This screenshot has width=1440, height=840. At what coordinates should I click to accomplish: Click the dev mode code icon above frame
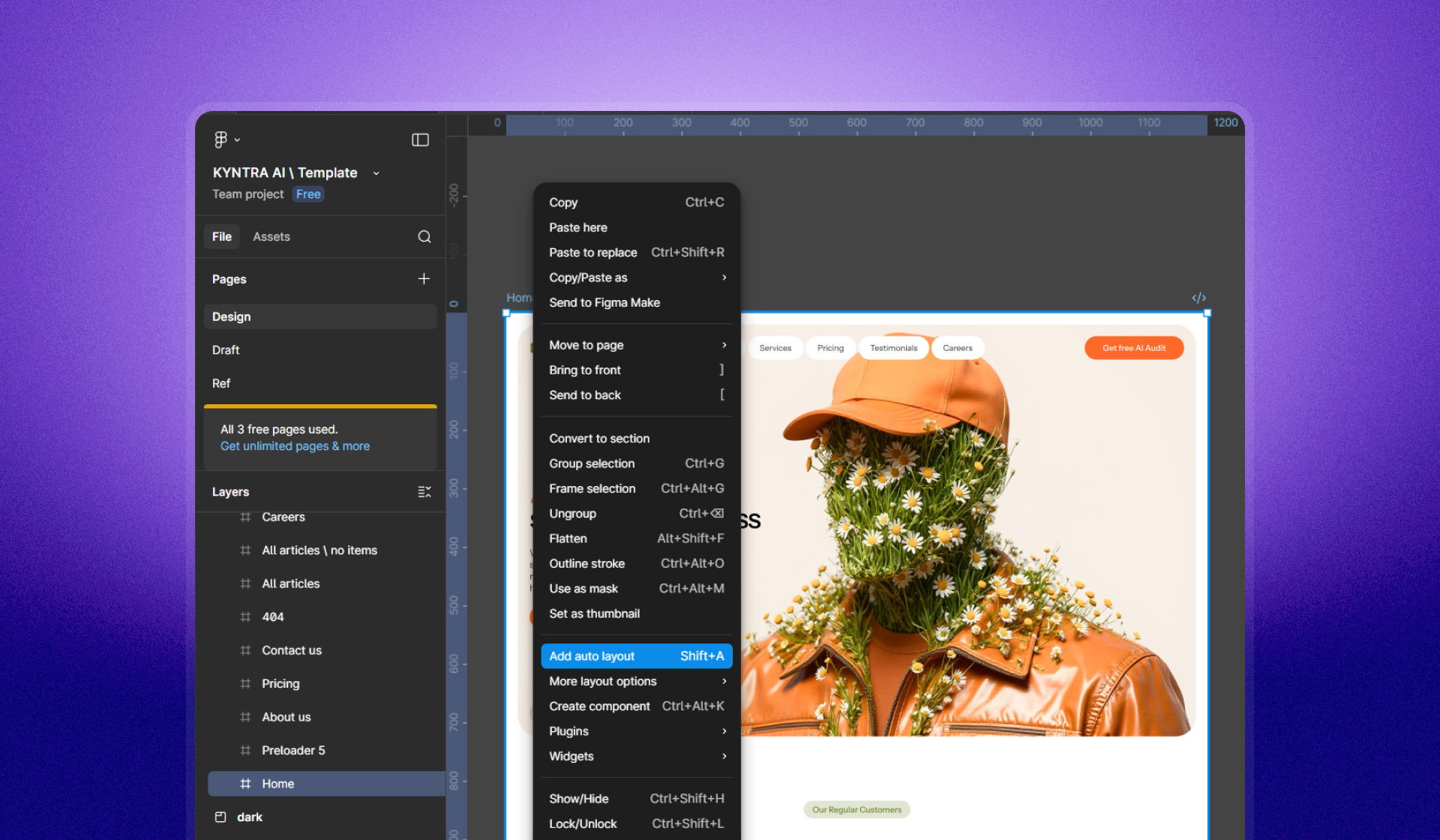(1198, 298)
